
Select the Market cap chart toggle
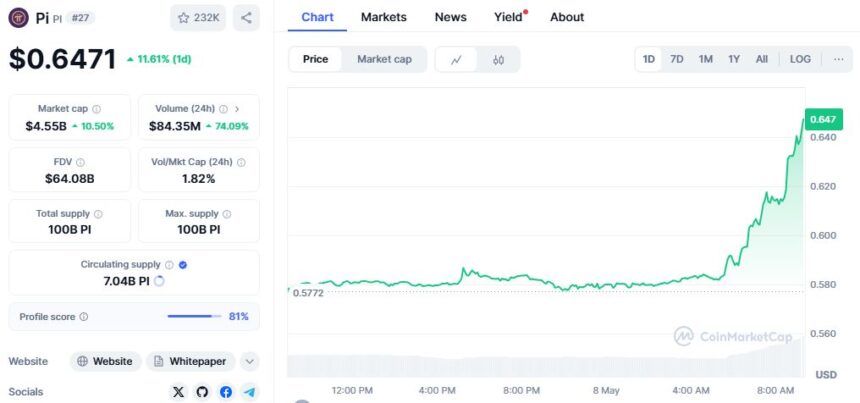tap(384, 59)
